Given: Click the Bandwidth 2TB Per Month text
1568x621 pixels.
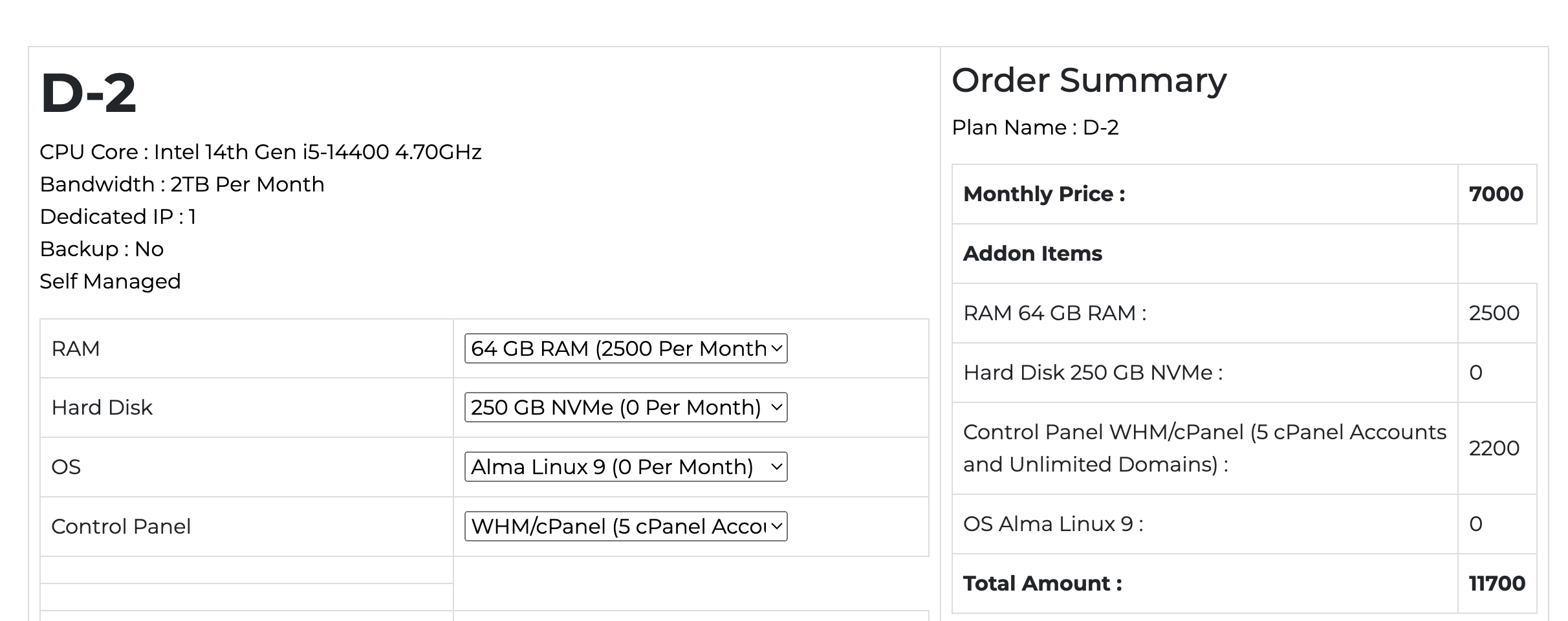Looking at the screenshot, I should (182, 184).
